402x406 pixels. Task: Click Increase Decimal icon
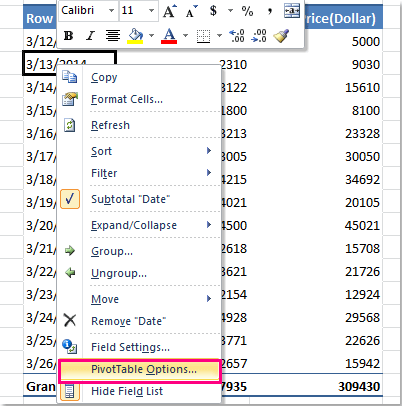pos(237,36)
